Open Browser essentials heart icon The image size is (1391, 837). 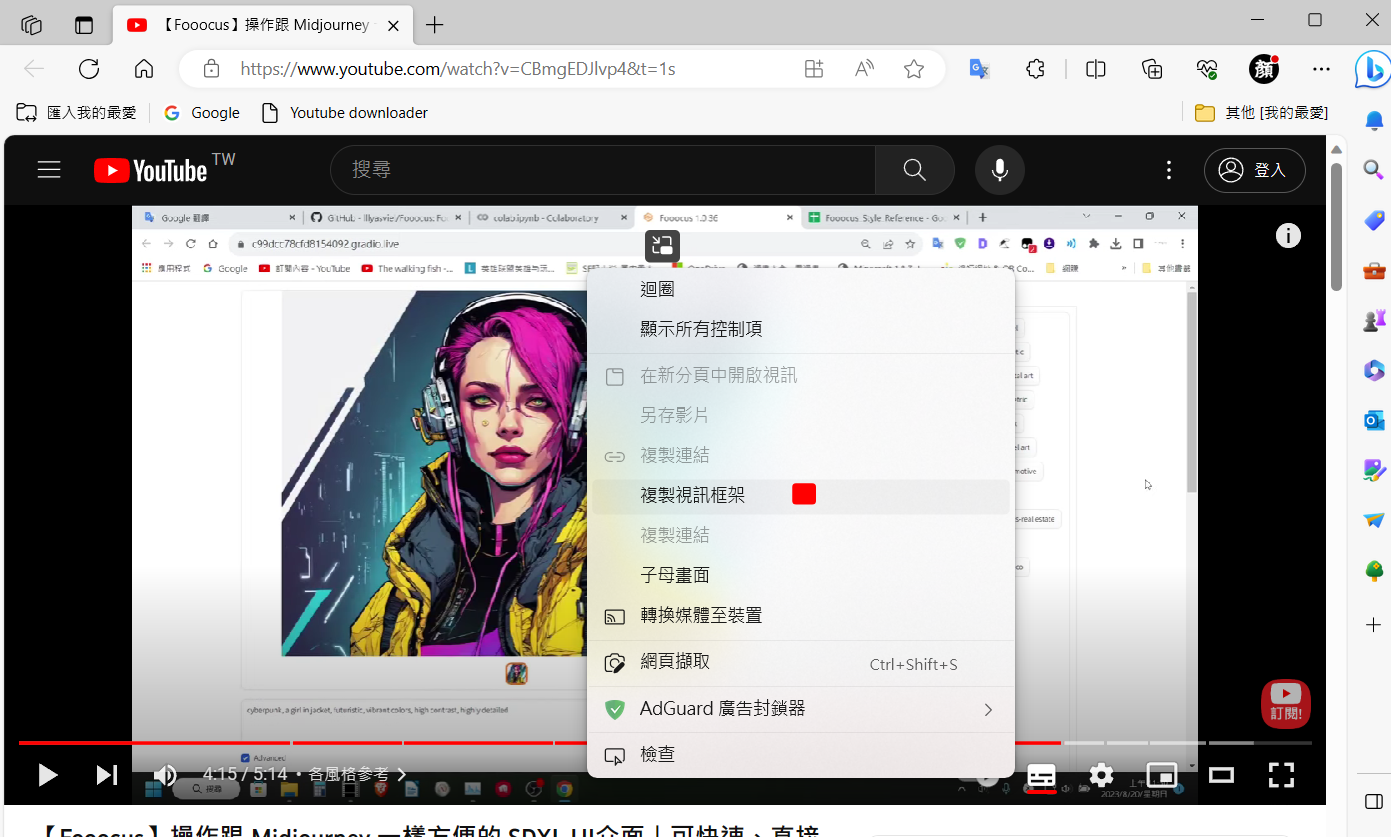point(1207,69)
